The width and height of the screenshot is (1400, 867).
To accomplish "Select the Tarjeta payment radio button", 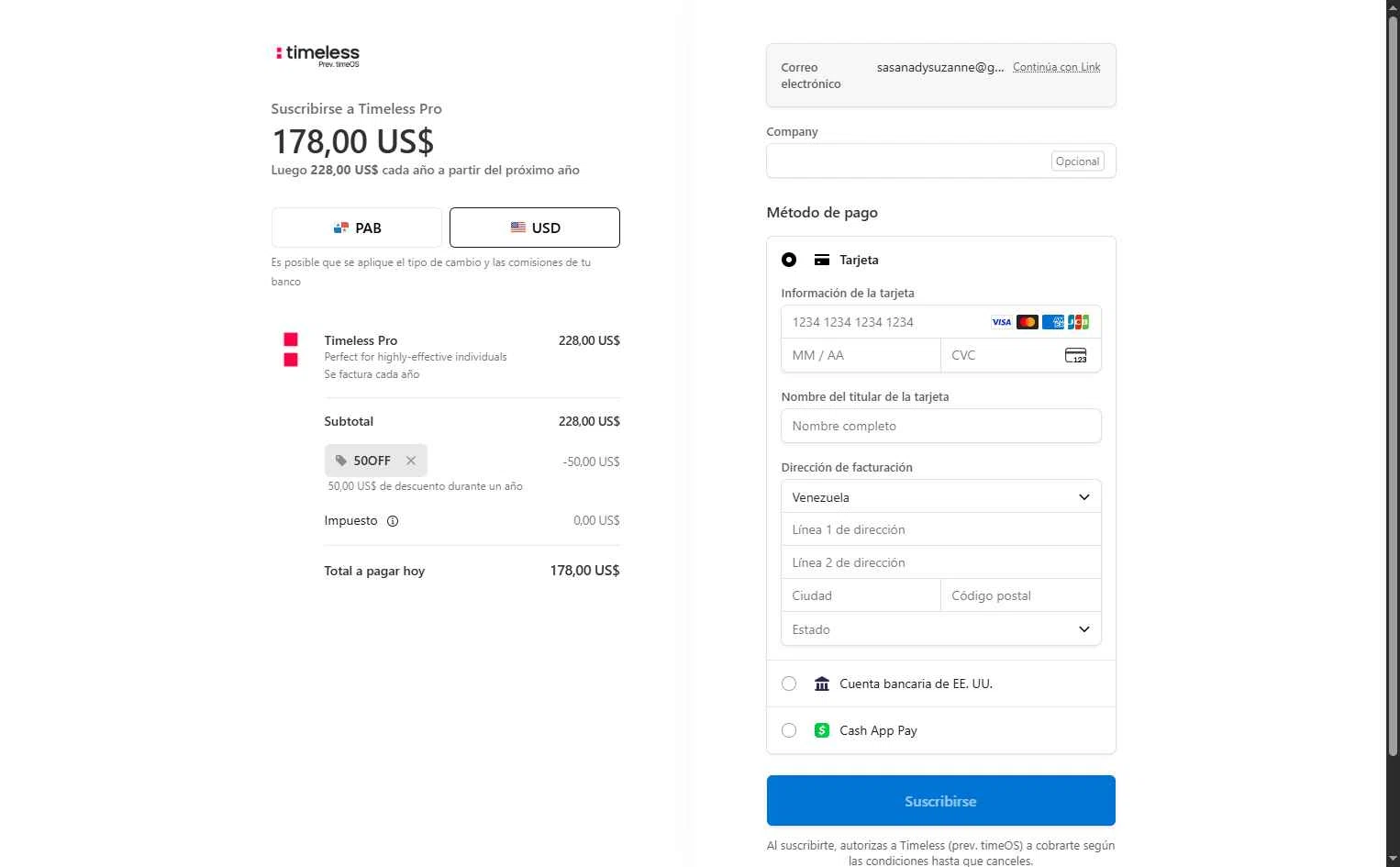I will [x=789, y=260].
